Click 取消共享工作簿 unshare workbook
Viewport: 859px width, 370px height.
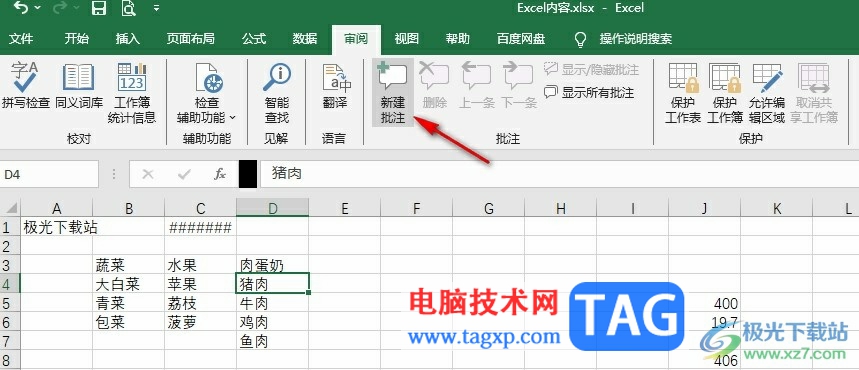pyautogui.click(x=814, y=93)
